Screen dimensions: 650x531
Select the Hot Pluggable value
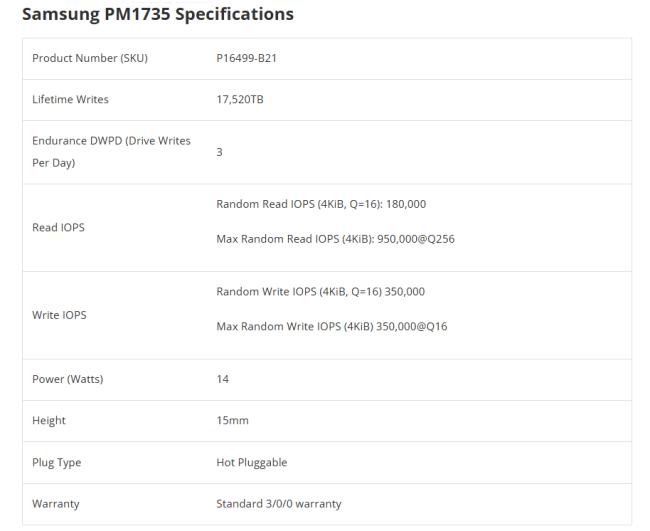[x=251, y=463]
